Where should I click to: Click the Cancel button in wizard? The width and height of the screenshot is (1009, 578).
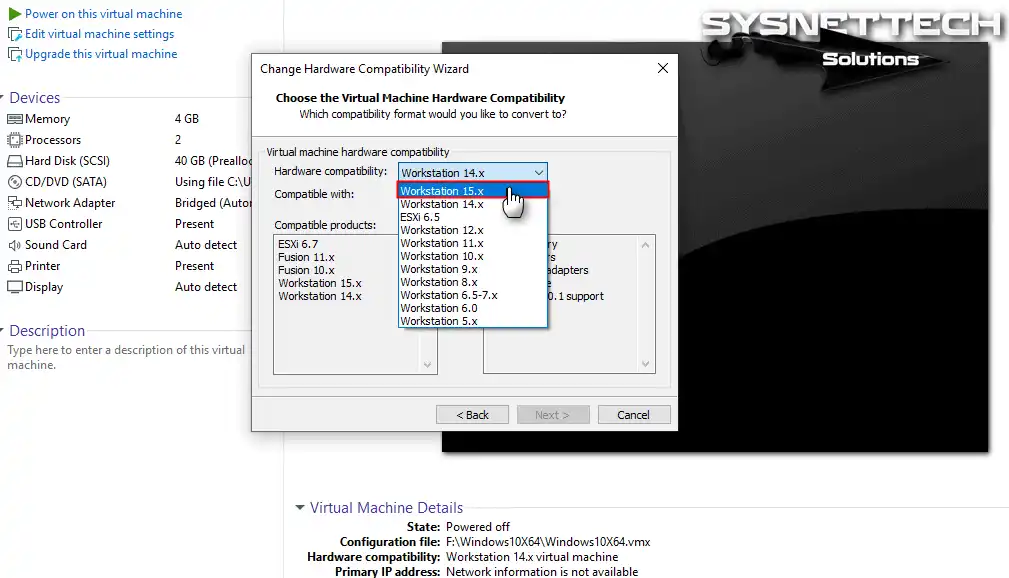(x=634, y=415)
